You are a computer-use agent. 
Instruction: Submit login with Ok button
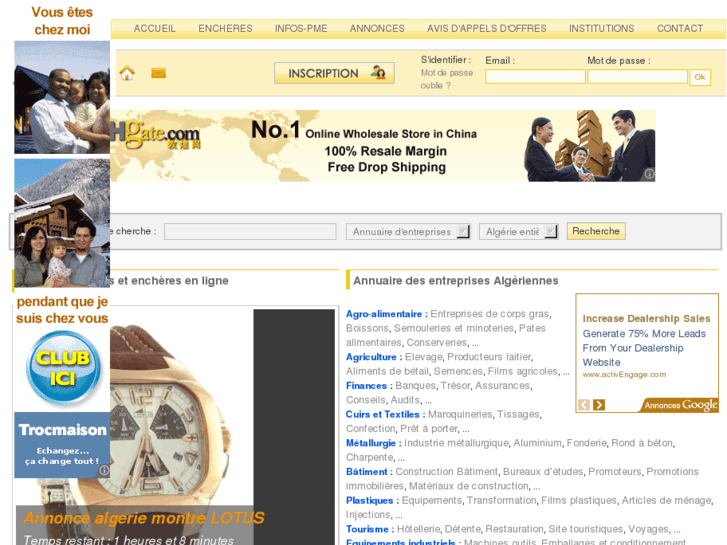click(x=700, y=77)
